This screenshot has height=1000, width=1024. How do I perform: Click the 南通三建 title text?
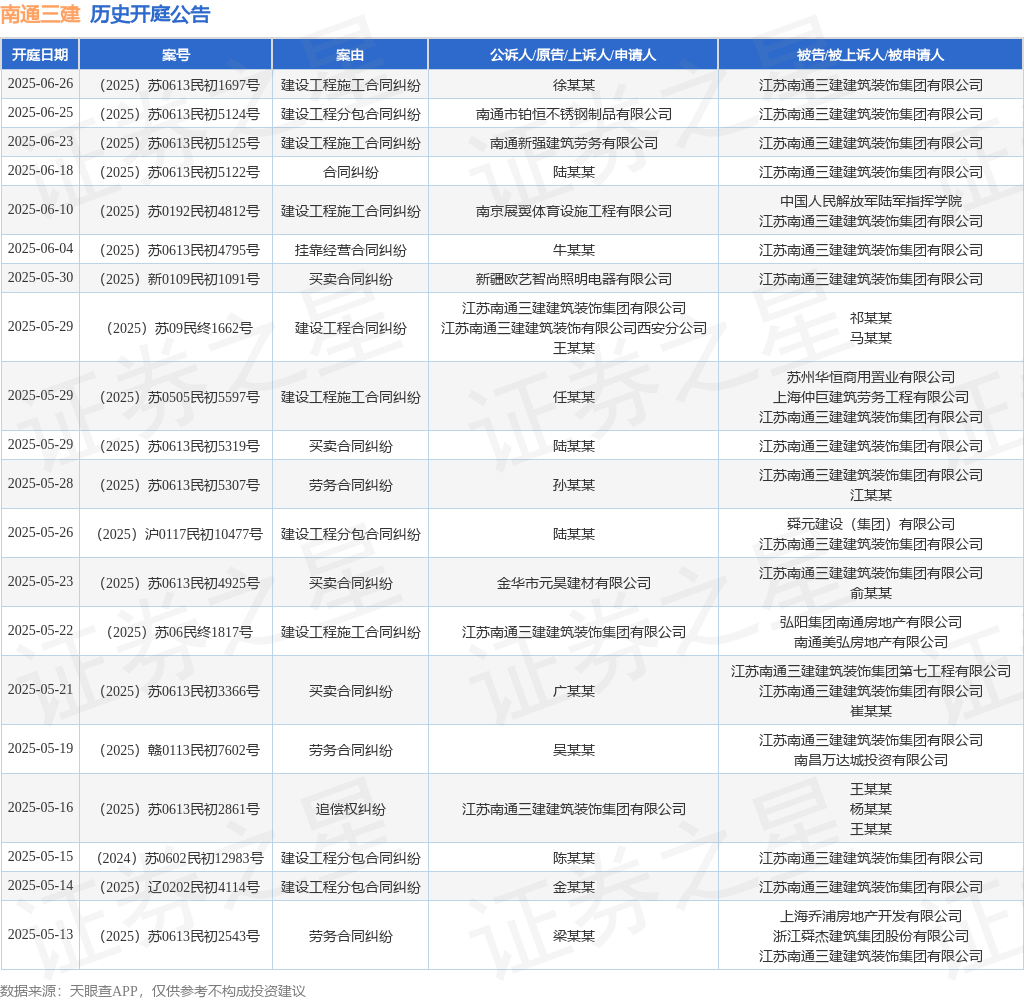(x=40, y=14)
